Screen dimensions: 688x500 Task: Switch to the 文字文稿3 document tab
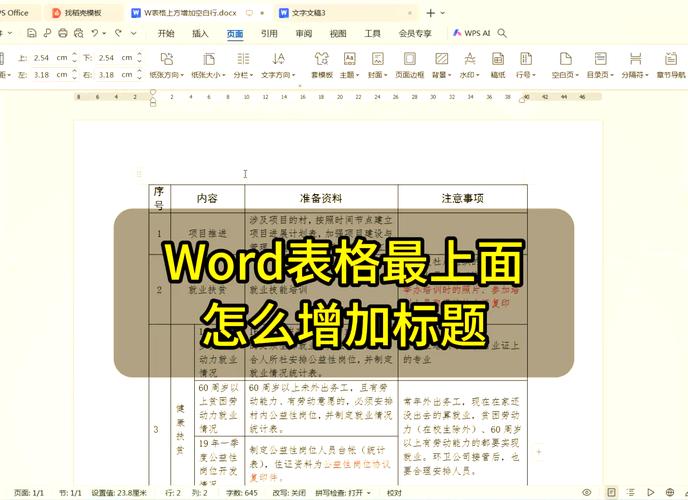click(347, 13)
